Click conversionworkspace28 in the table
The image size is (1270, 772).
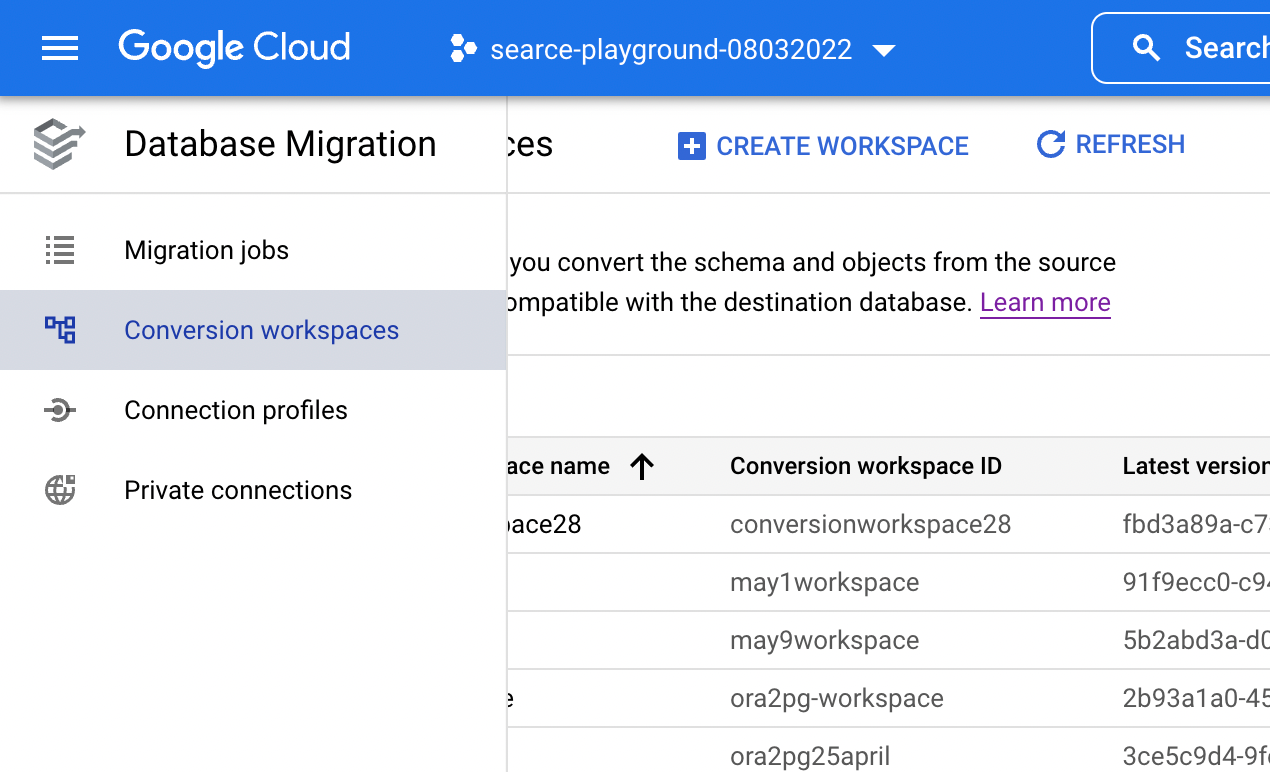click(870, 523)
